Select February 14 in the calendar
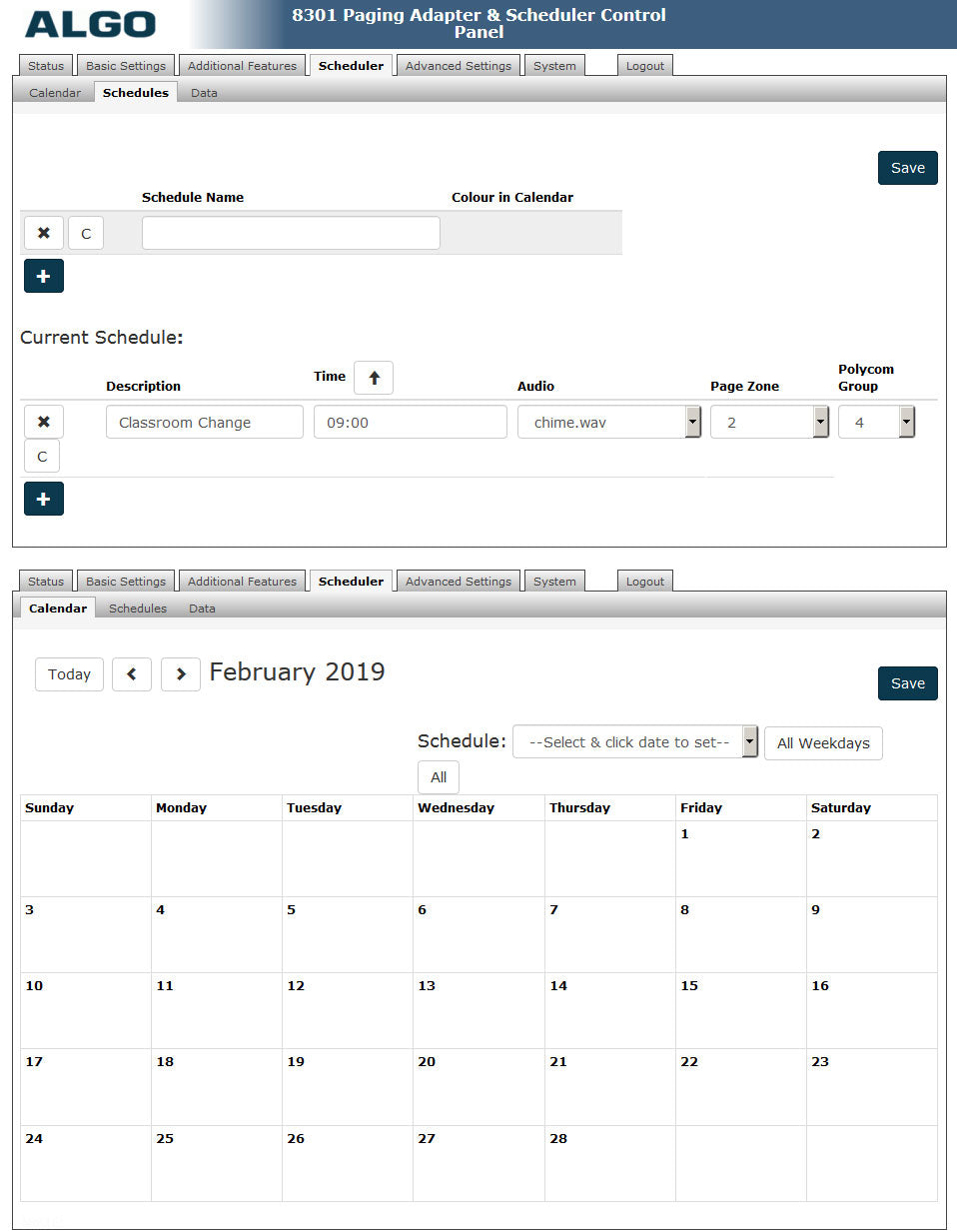957x1232 pixels. pyautogui.click(x=609, y=1011)
